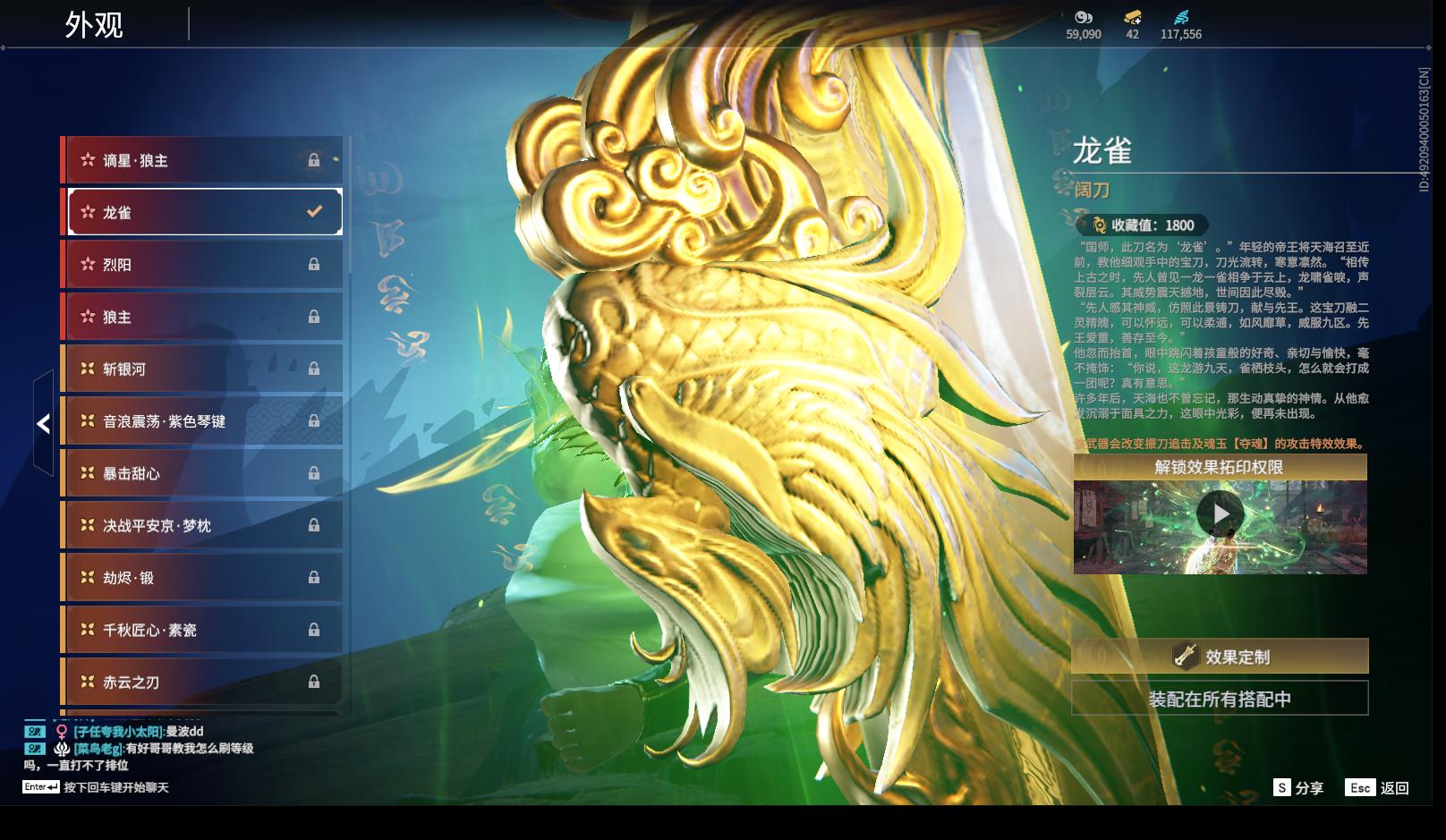Click the gold coin currency icon
The height and width of the screenshot is (840, 1446).
(x=1083, y=17)
